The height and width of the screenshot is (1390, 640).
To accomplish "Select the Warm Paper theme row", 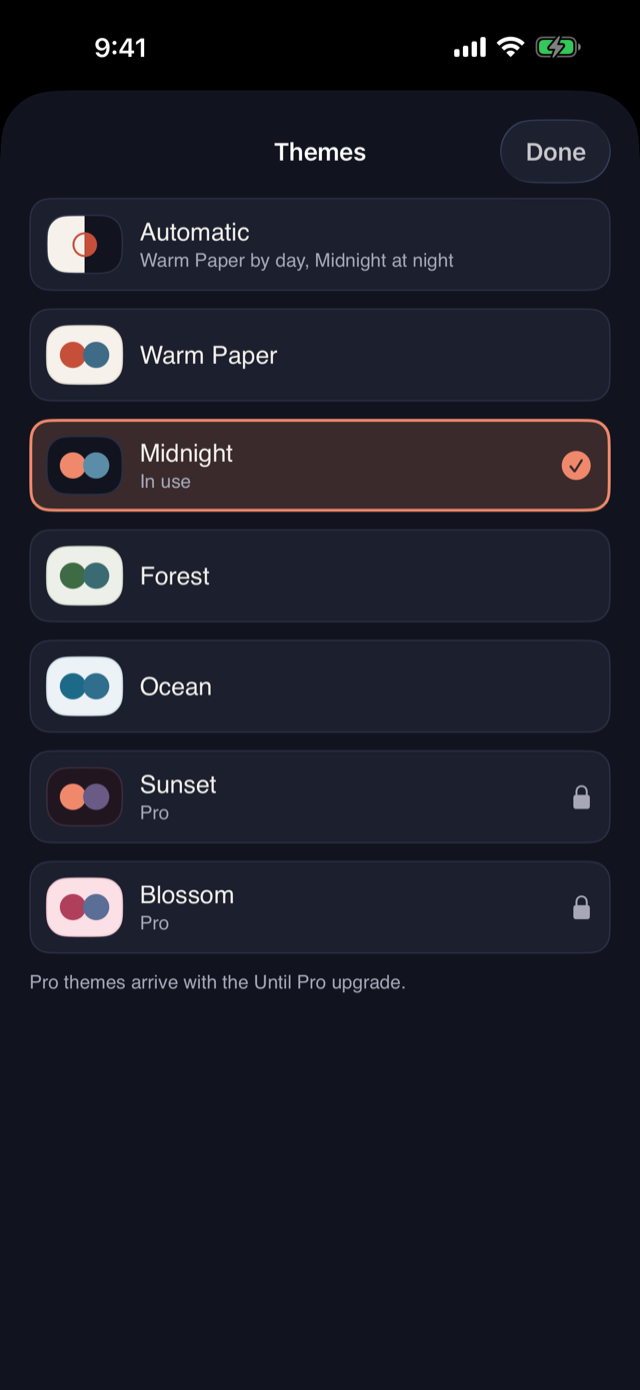I will click(x=320, y=355).
